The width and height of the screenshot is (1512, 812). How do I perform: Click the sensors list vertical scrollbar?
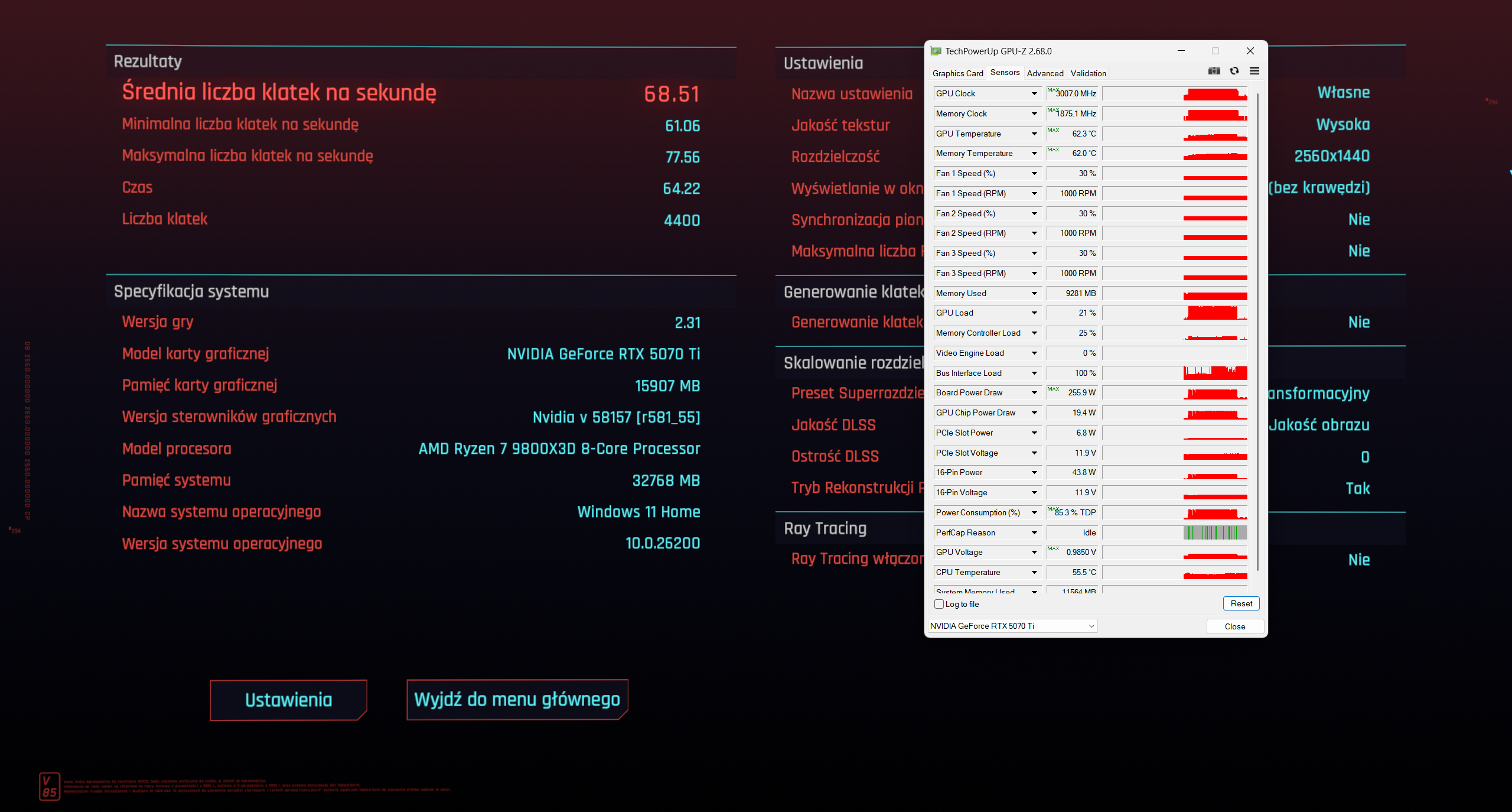(1257, 331)
